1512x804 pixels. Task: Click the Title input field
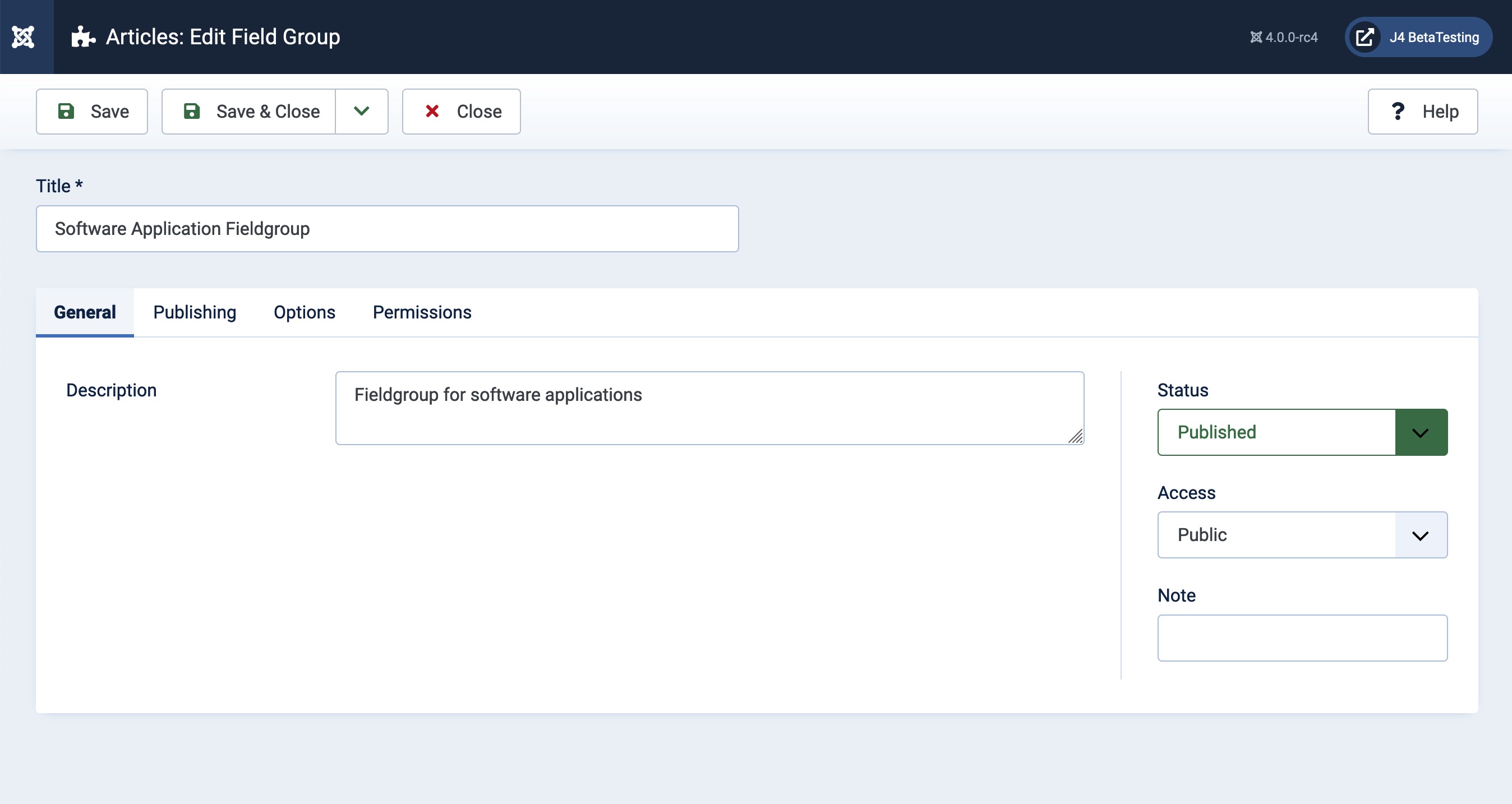[387, 229]
